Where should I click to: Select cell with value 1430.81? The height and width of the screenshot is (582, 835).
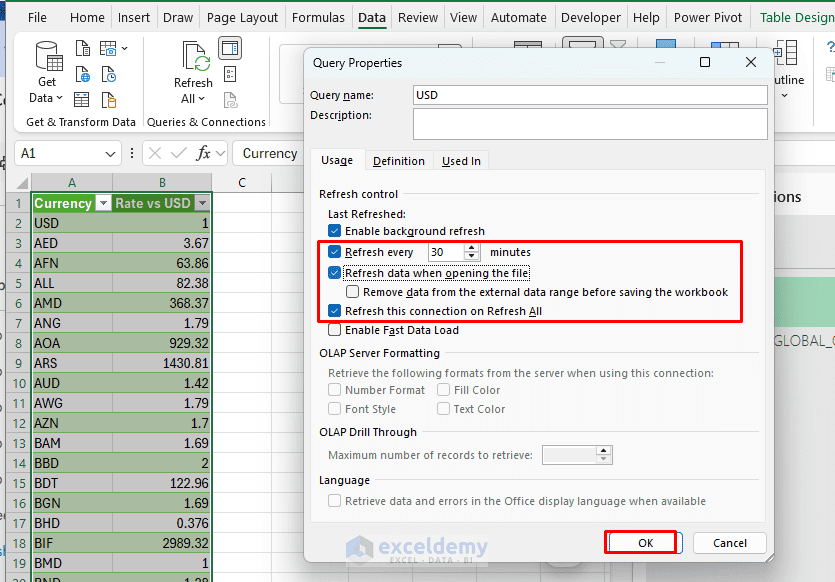click(162, 363)
